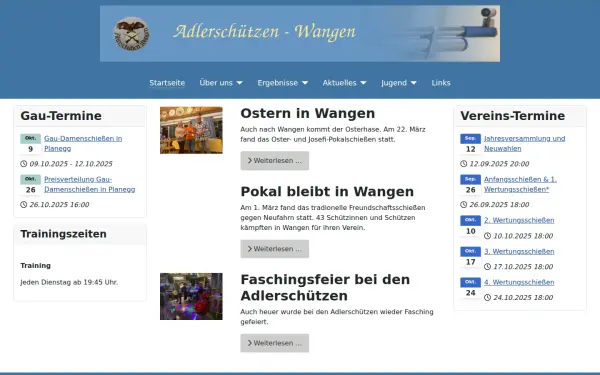Viewport: 600px width, 375px height.
Task: Click the Okt. 9 calendar date badge
Action: click(x=31, y=143)
